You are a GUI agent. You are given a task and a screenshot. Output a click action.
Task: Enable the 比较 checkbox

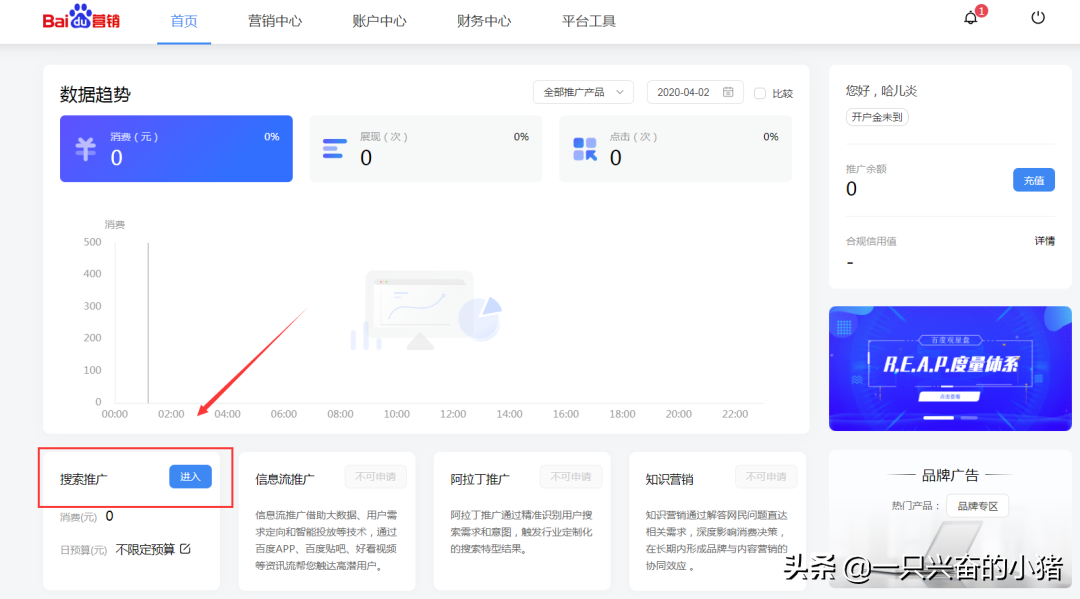coord(760,93)
